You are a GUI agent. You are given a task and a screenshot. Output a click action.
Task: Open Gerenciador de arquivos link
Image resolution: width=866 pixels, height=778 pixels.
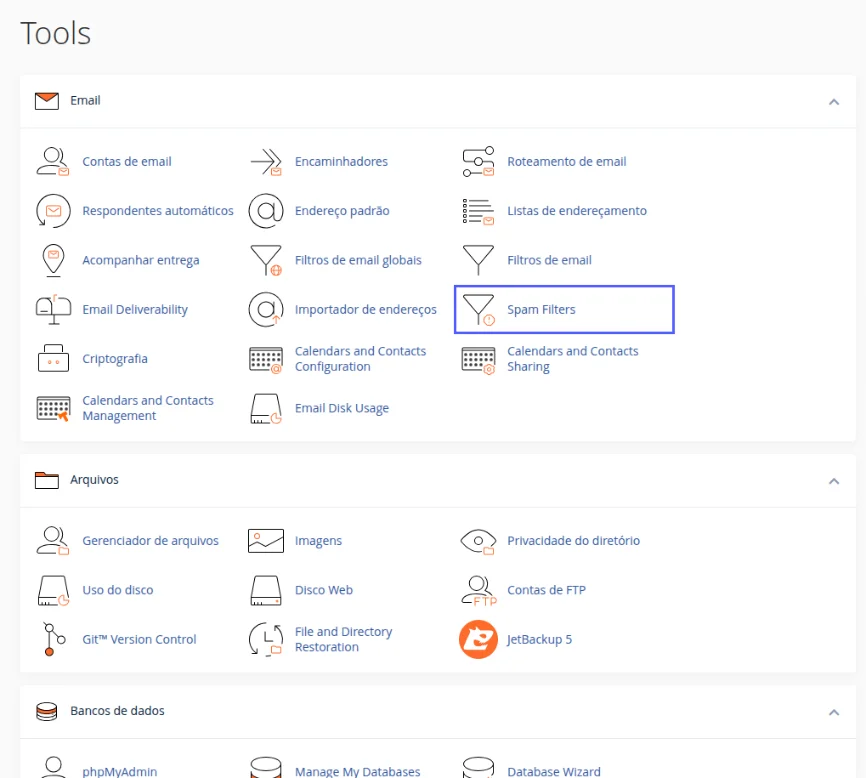point(150,541)
